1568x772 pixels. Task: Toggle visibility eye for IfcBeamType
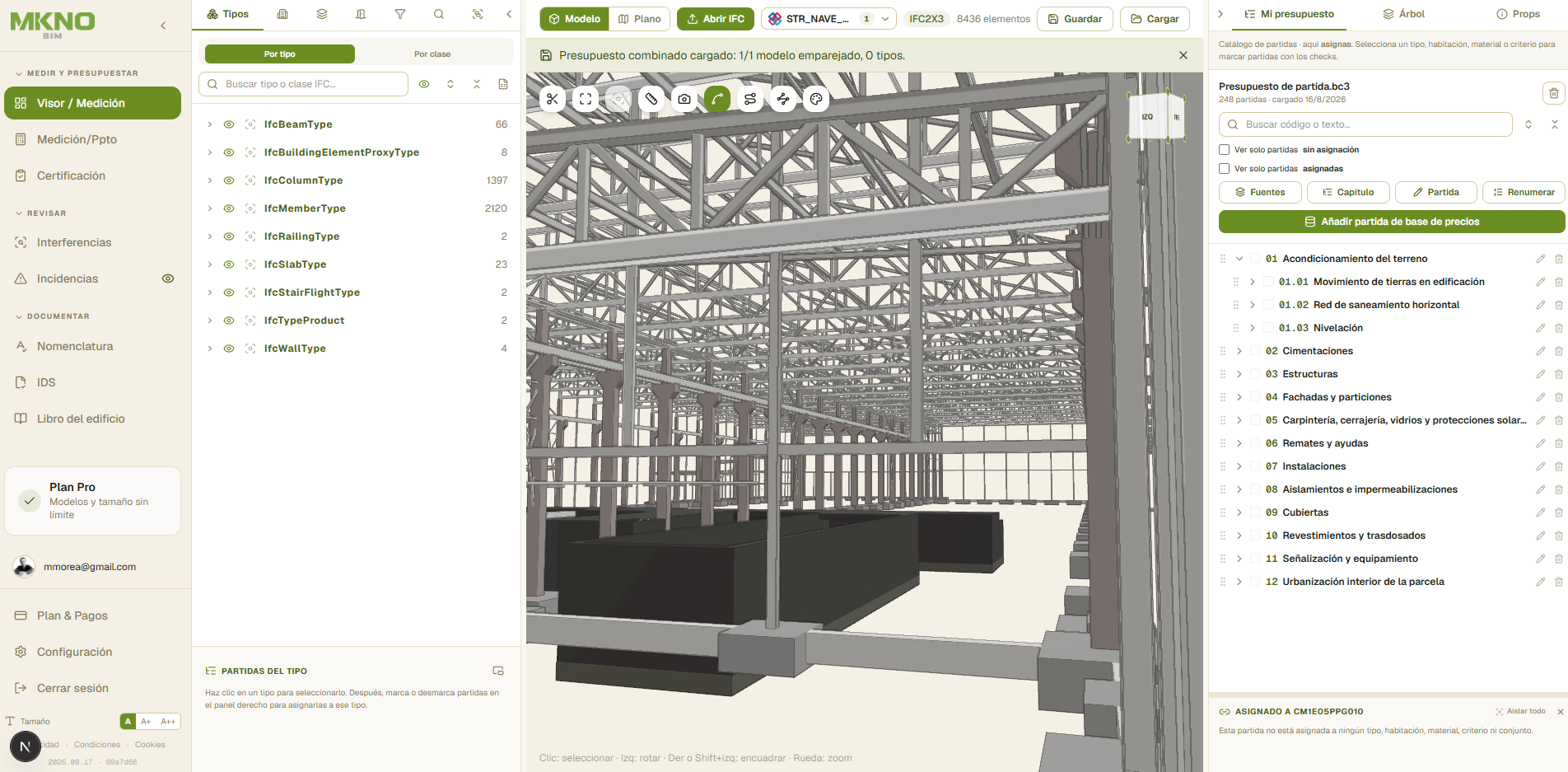pos(229,124)
